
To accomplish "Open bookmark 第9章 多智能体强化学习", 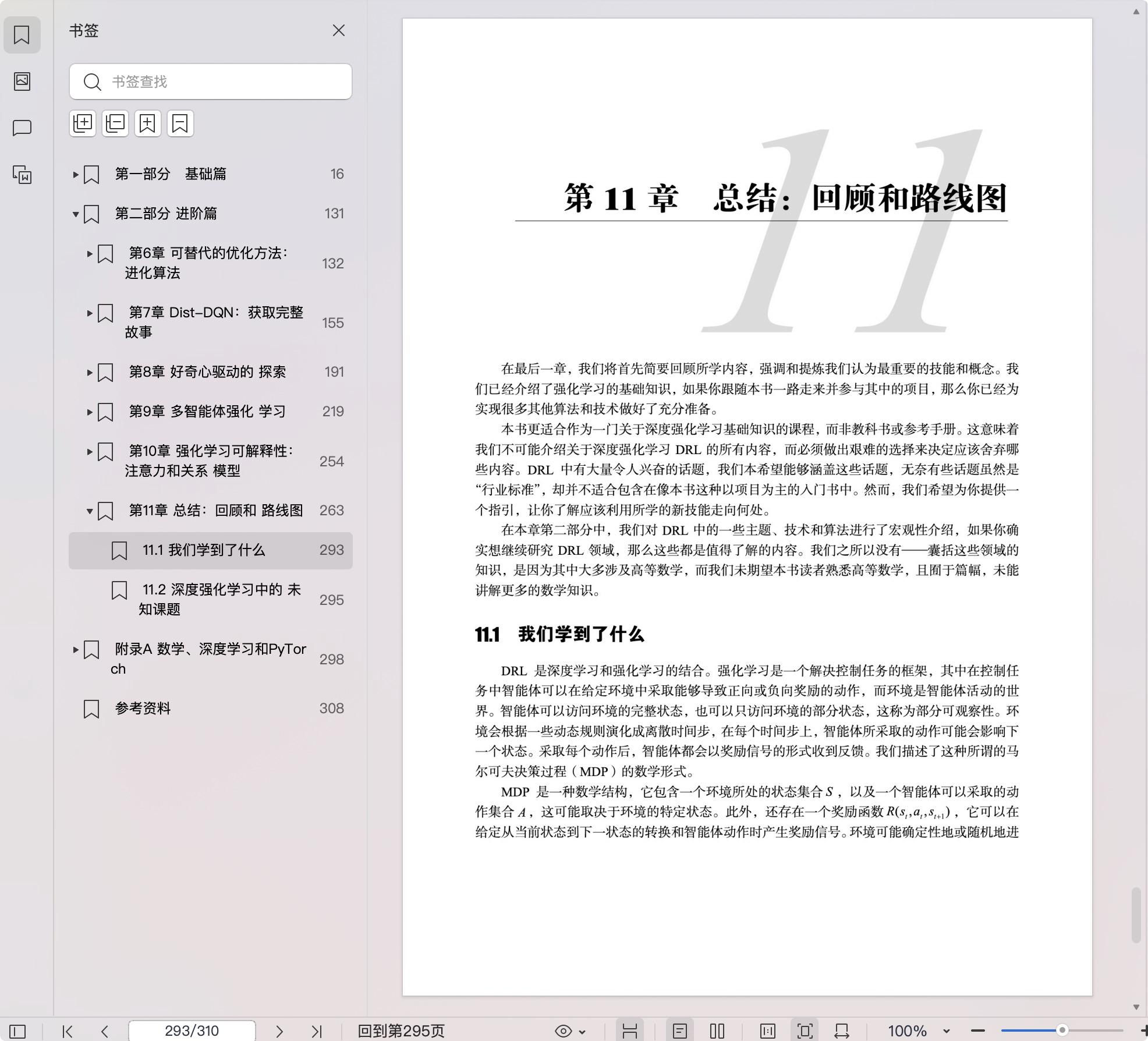I will (x=210, y=412).
